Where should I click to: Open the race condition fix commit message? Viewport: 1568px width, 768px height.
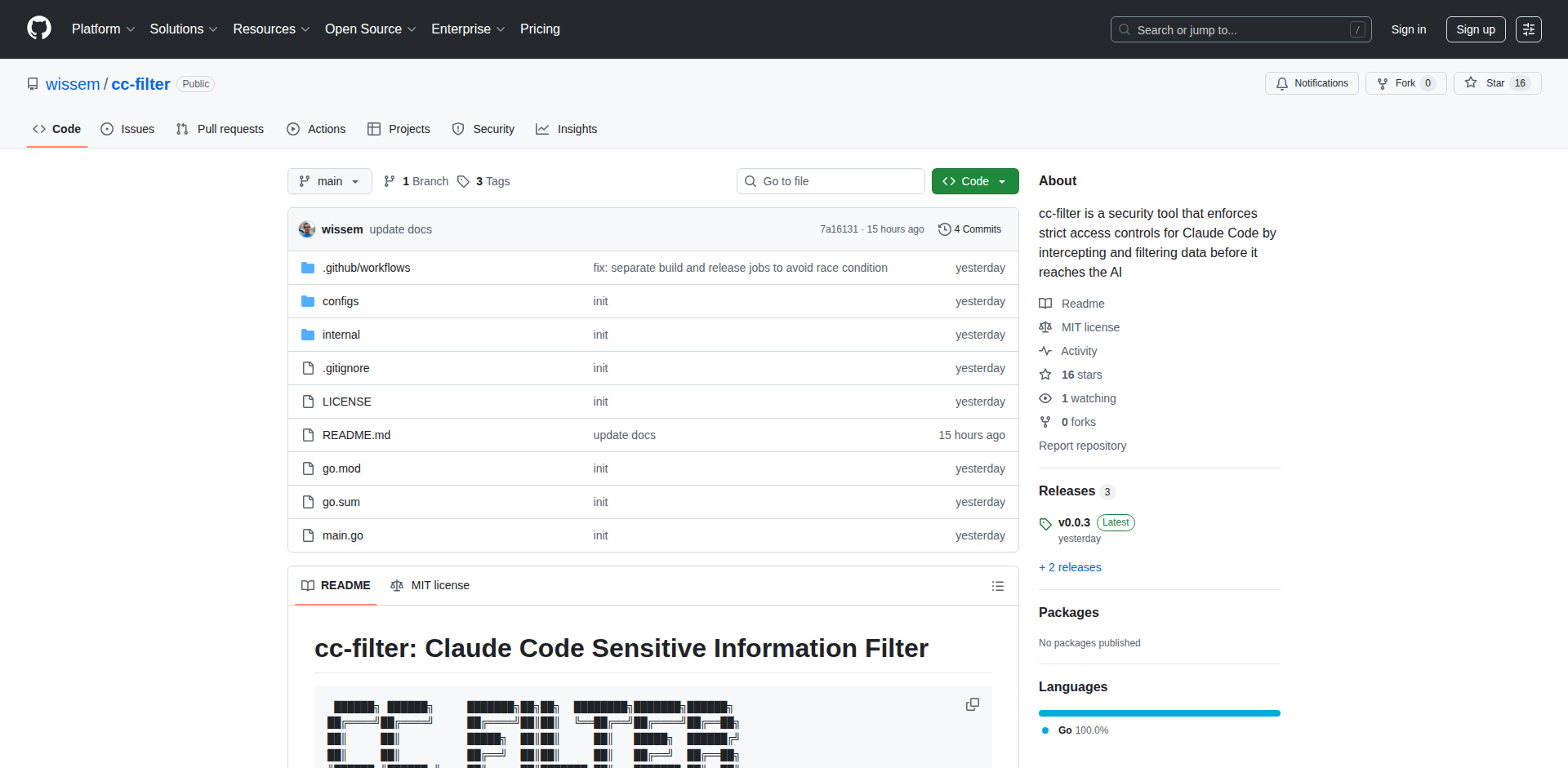pyautogui.click(x=740, y=268)
